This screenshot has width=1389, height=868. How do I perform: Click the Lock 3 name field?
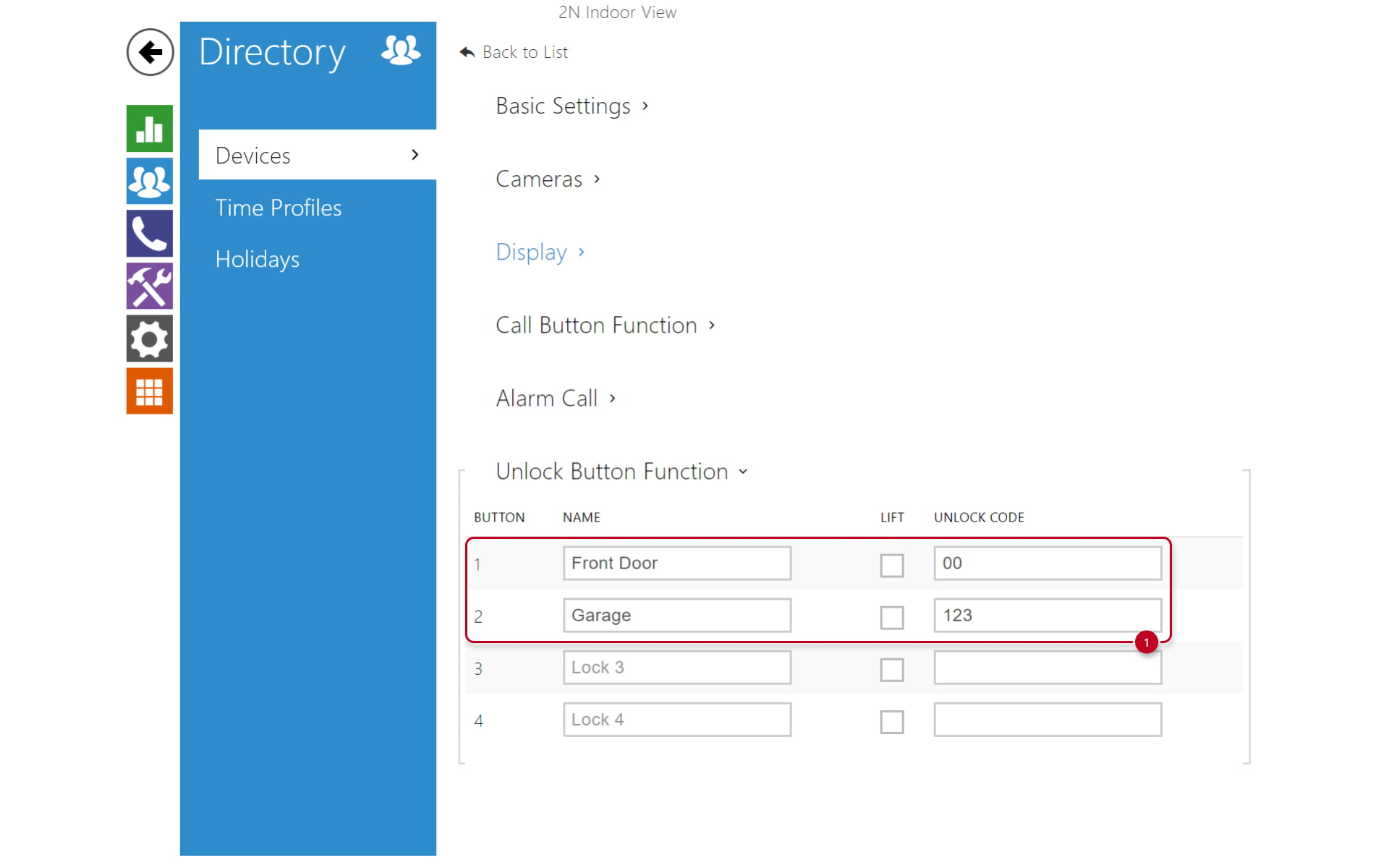click(x=677, y=667)
